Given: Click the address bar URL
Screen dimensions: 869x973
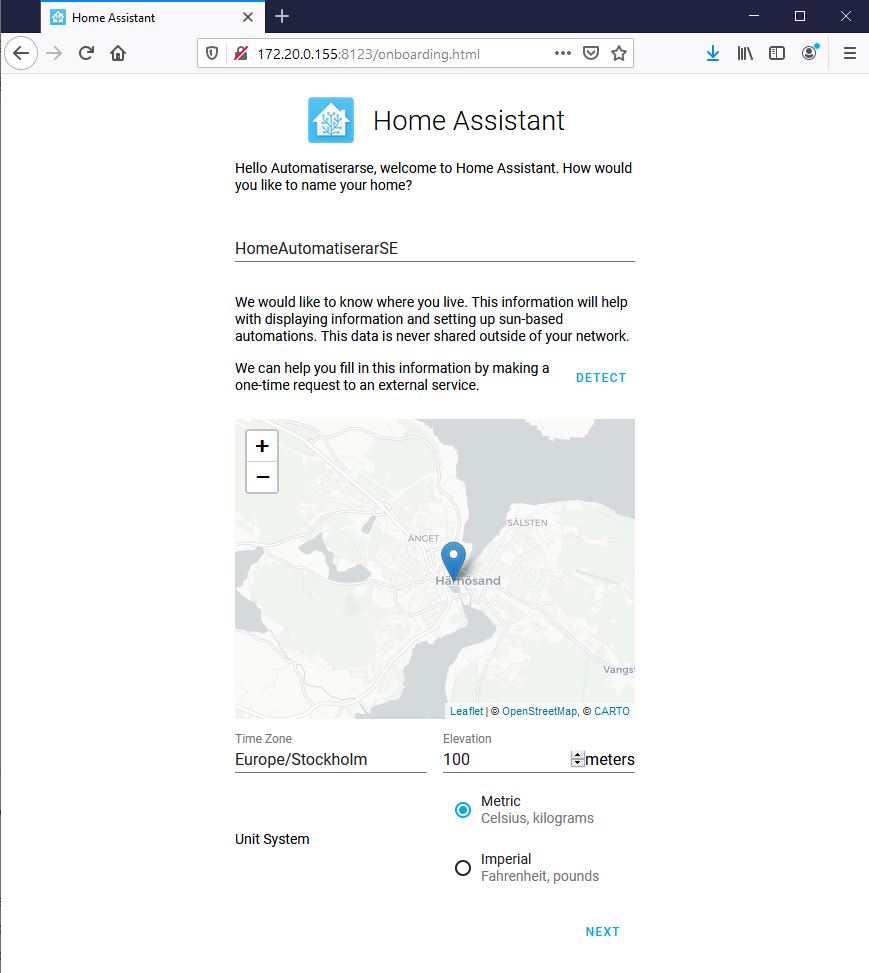Looking at the screenshot, I should 369,54.
